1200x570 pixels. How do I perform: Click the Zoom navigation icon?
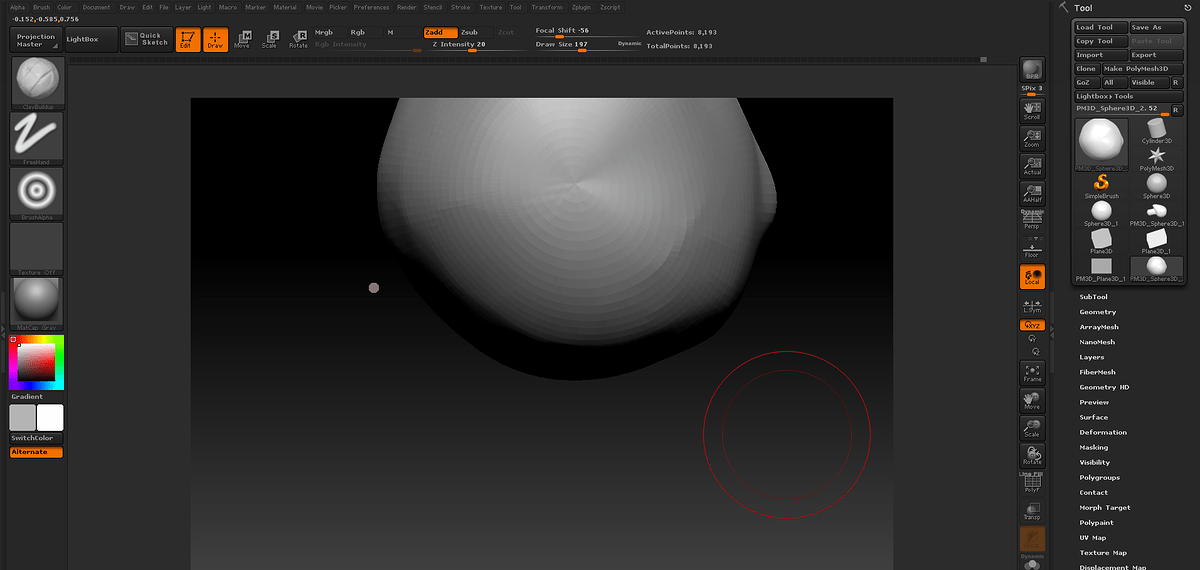[1032, 138]
